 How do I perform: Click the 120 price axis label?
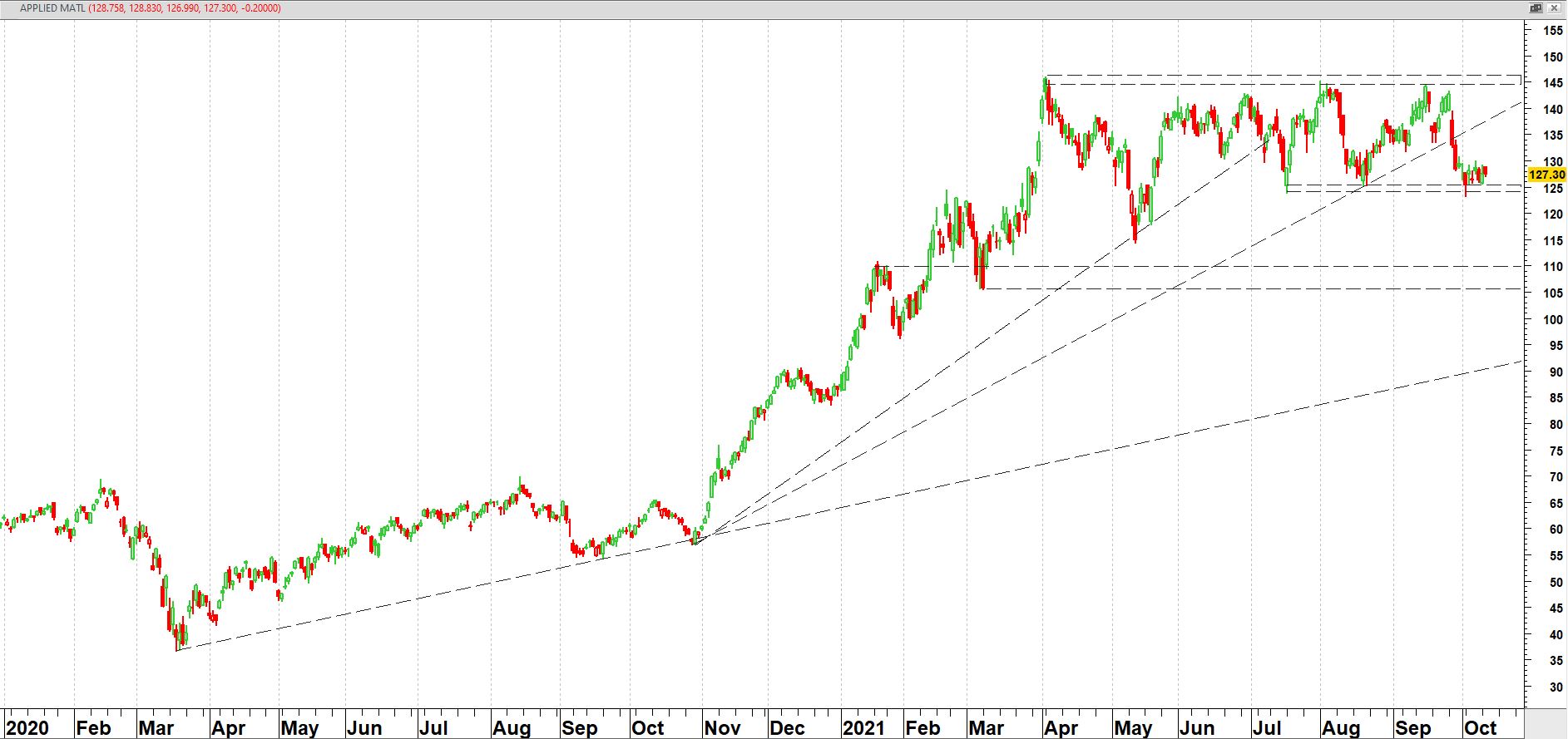coord(1552,214)
